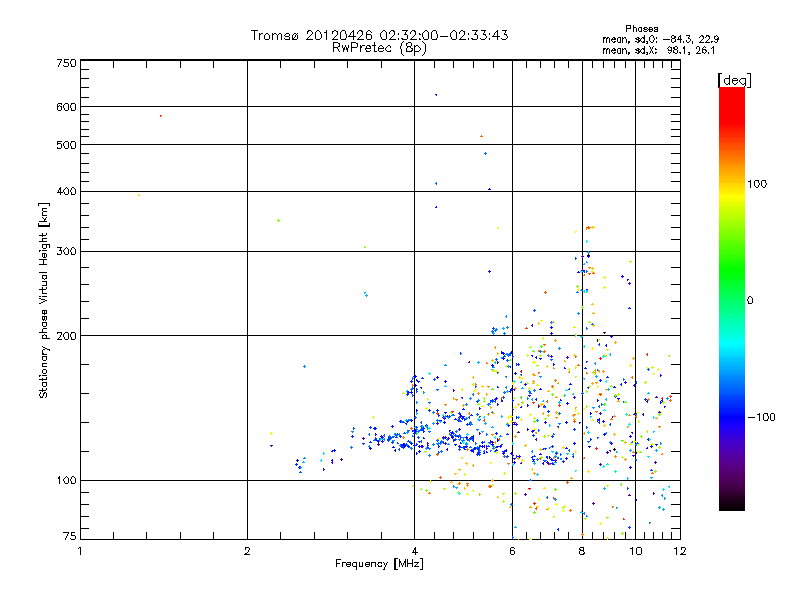
Task: Click the Frequency [MHz] axis label
Action: (379, 564)
